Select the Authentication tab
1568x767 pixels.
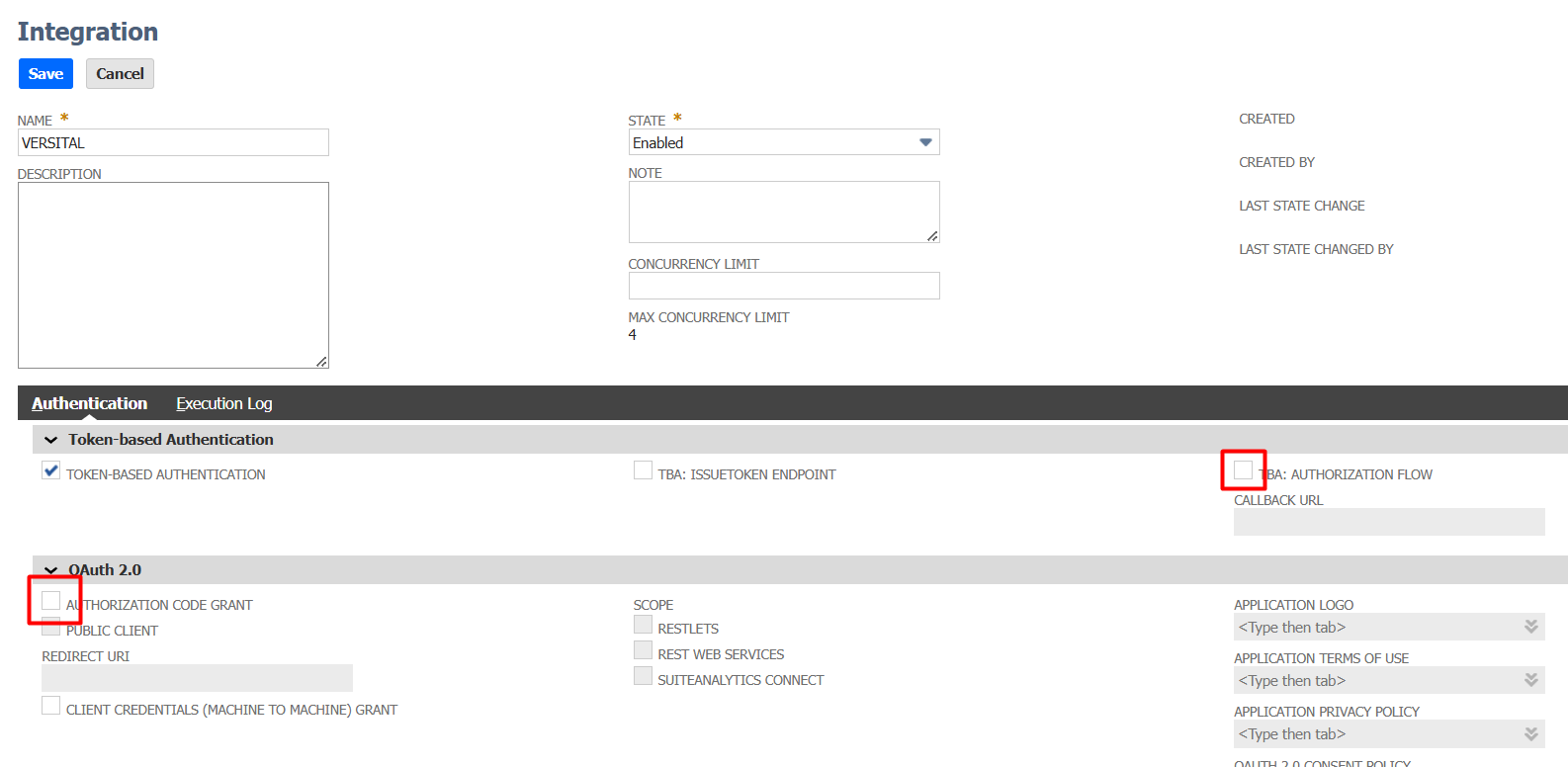coord(89,403)
